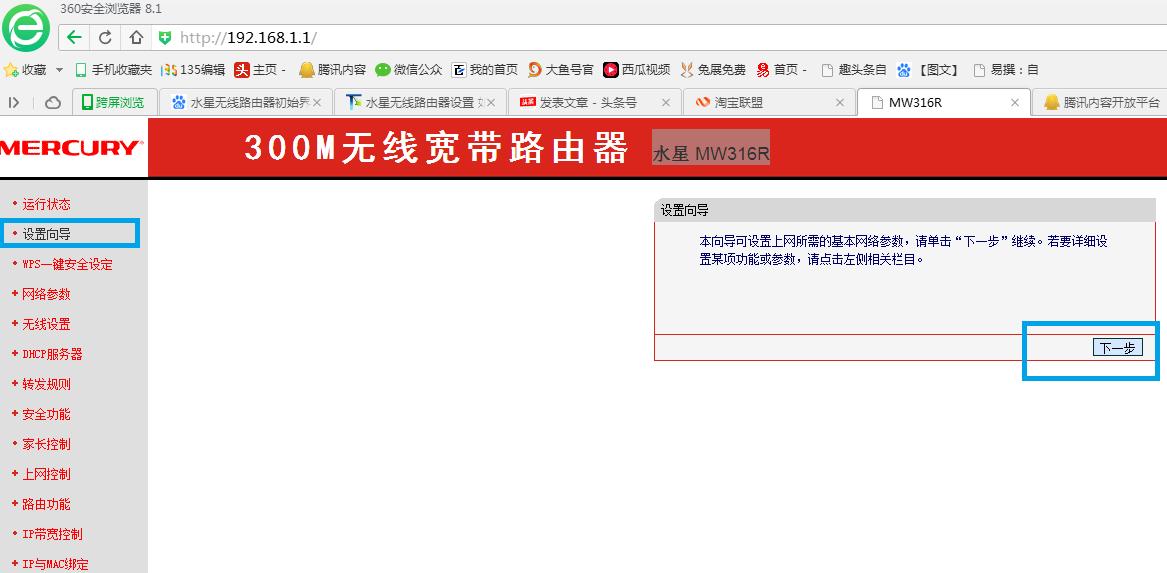Click the 360 browser logo
Screen dimensions: 1167x573
(x=25, y=27)
